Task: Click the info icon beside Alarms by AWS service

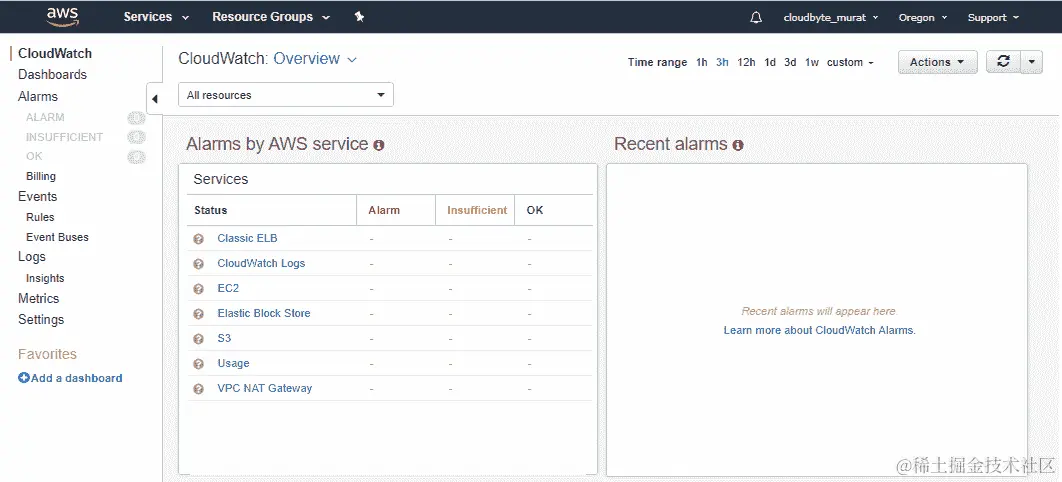Action: coord(379,145)
